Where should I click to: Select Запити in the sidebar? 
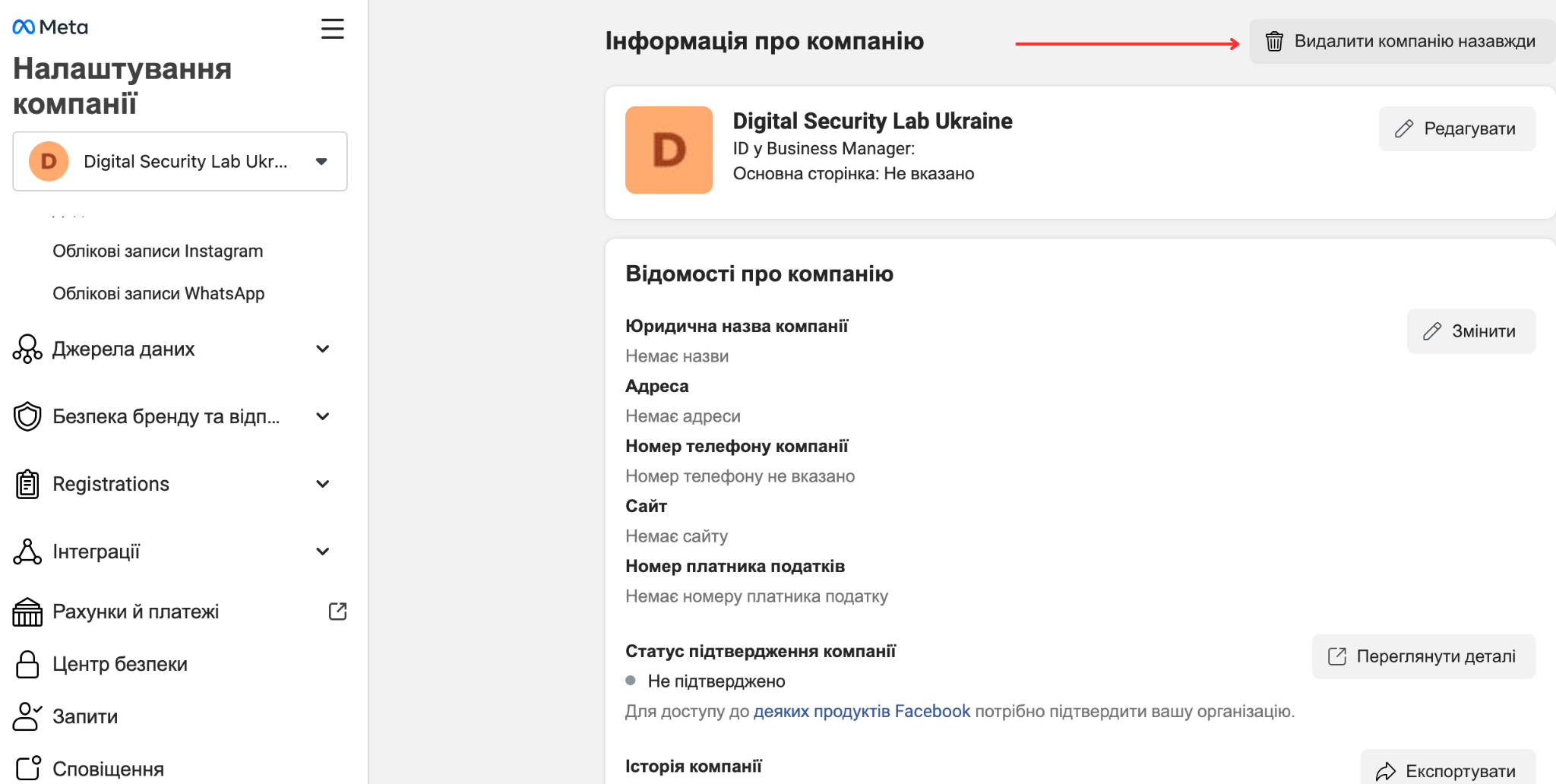[84, 716]
